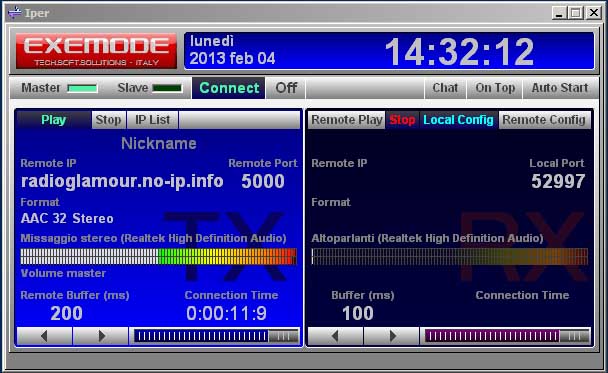The height and width of the screenshot is (373, 608).
Task: Click the TX buffer decrease left arrow
Action: pos(44,336)
